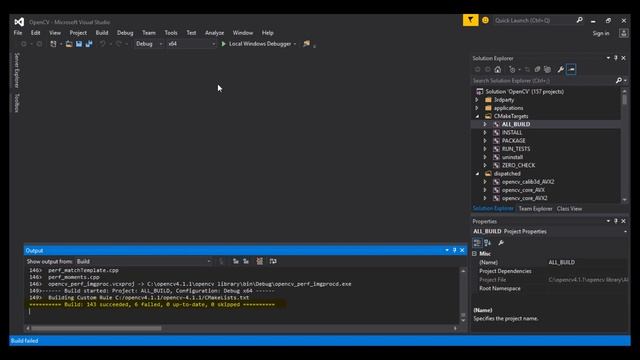Pin the Output panel with auto-hide icon
640x360 pixels.
[454, 250]
